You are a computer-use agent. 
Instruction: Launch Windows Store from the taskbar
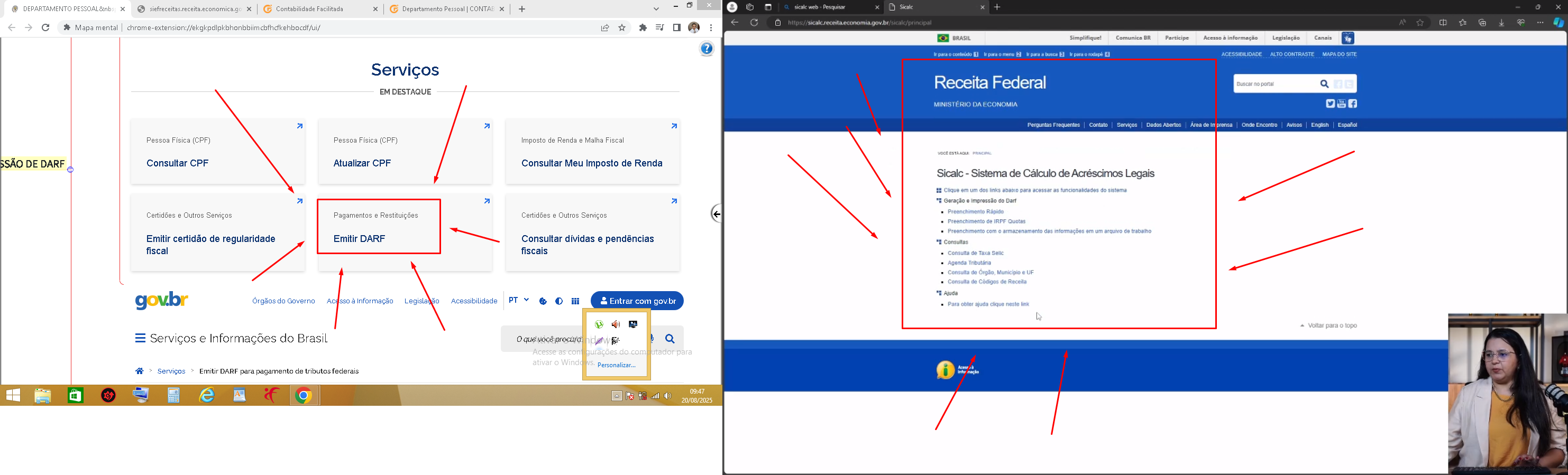coord(76,396)
